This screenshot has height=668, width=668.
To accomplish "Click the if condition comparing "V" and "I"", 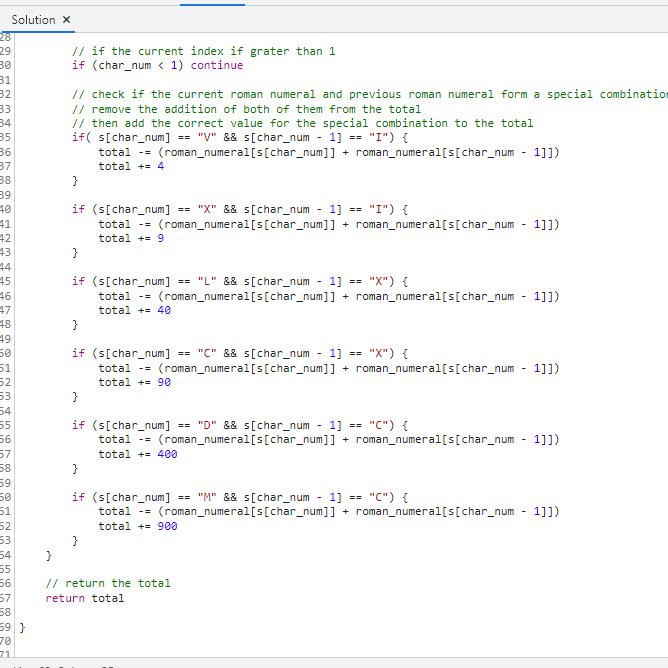I will pos(240,138).
